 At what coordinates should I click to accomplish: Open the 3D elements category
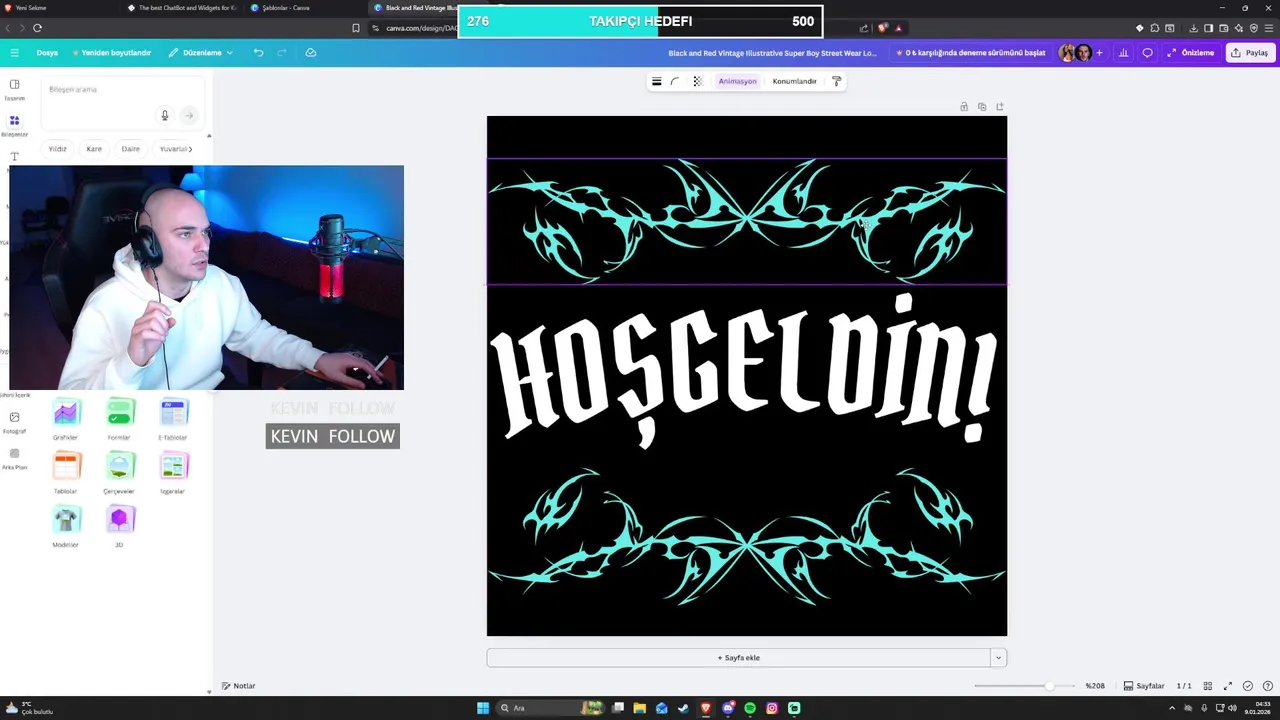click(x=119, y=527)
